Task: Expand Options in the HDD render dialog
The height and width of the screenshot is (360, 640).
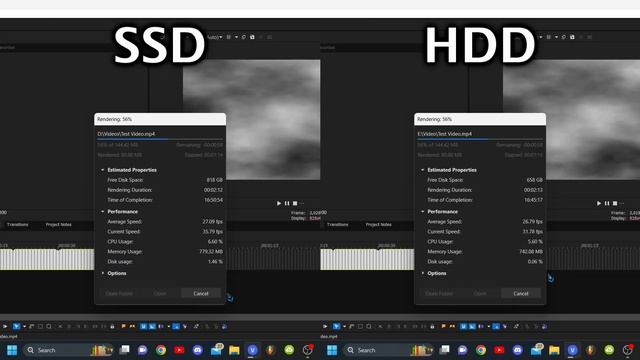Action: pos(422,273)
